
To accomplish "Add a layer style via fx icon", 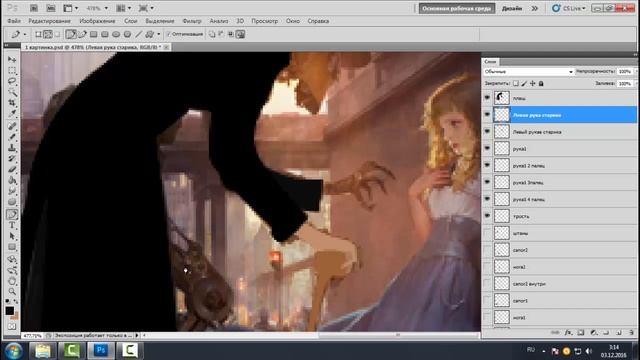I will coord(568,333).
